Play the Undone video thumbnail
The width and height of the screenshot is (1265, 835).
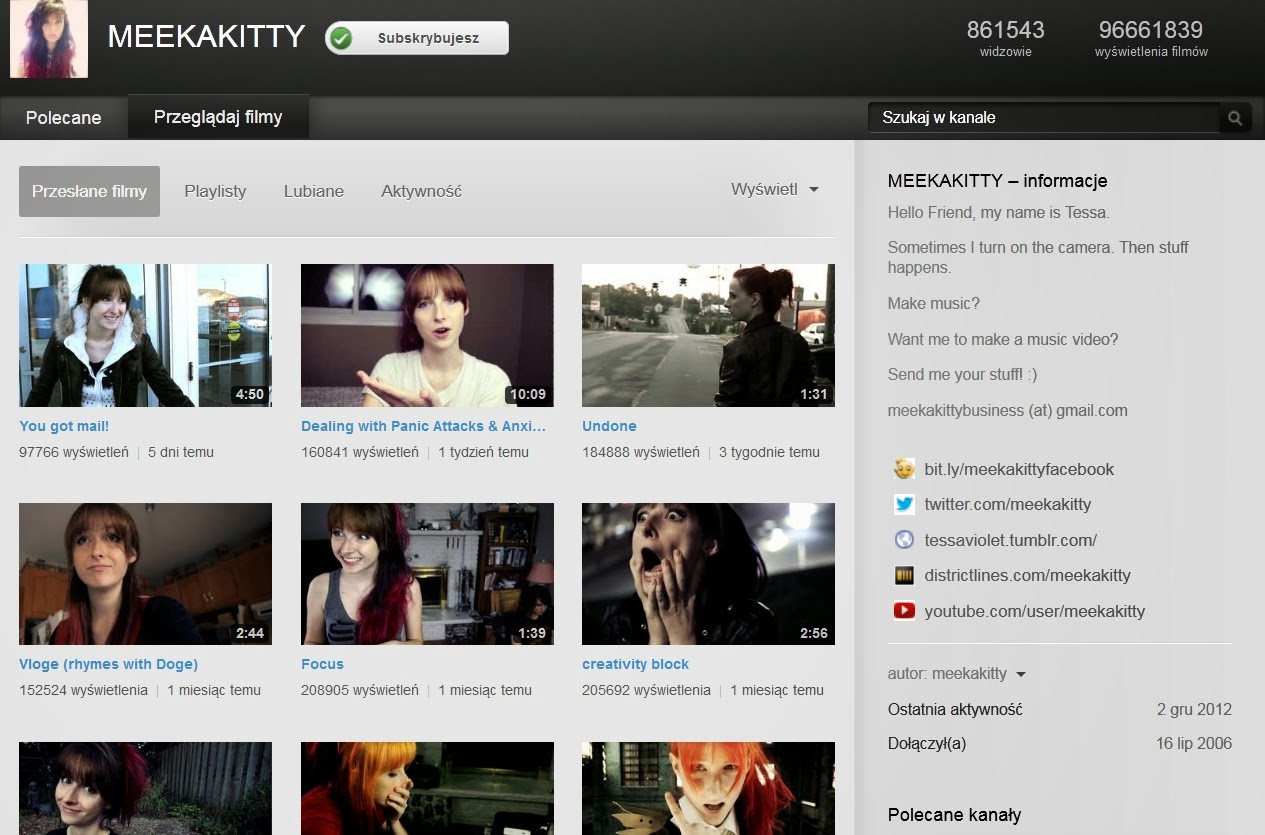pyautogui.click(x=708, y=335)
